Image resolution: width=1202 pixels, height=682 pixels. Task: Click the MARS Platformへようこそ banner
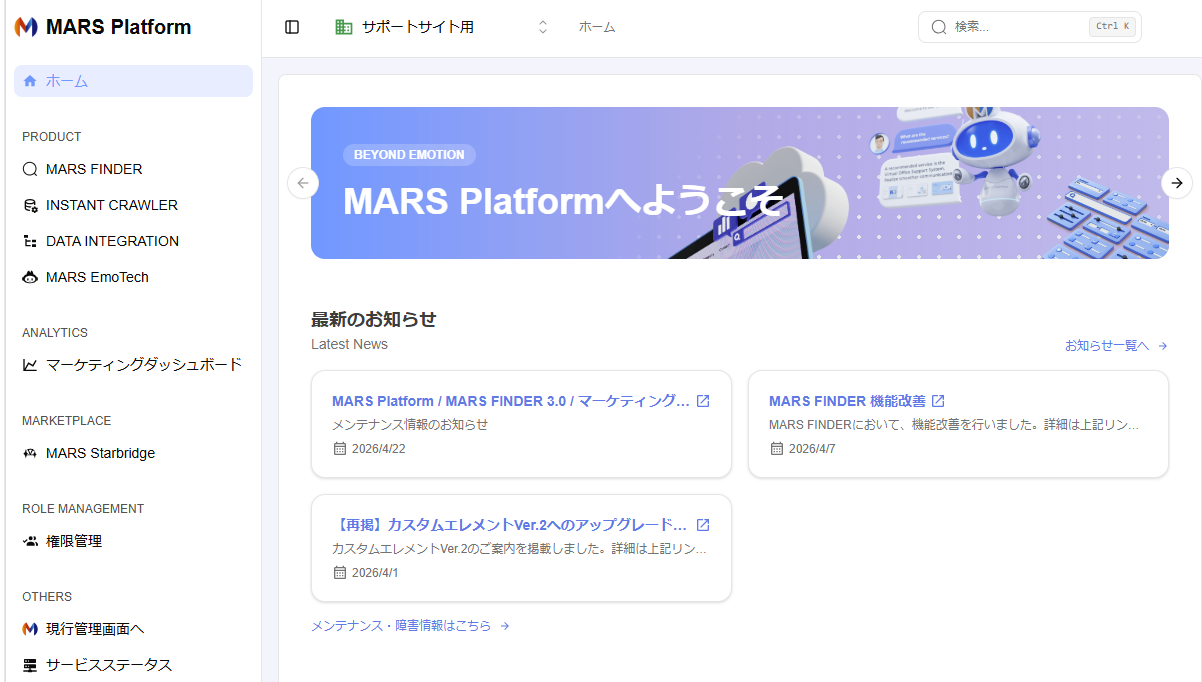pyautogui.click(x=740, y=183)
